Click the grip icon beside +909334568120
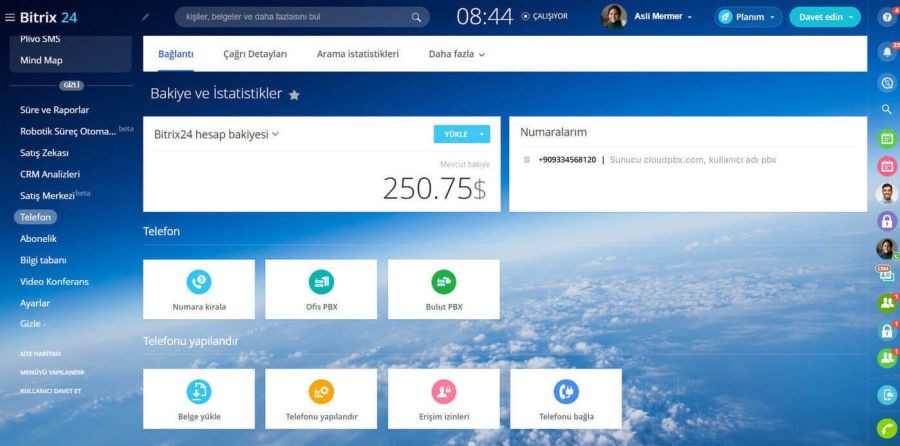900x446 pixels. click(x=526, y=160)
